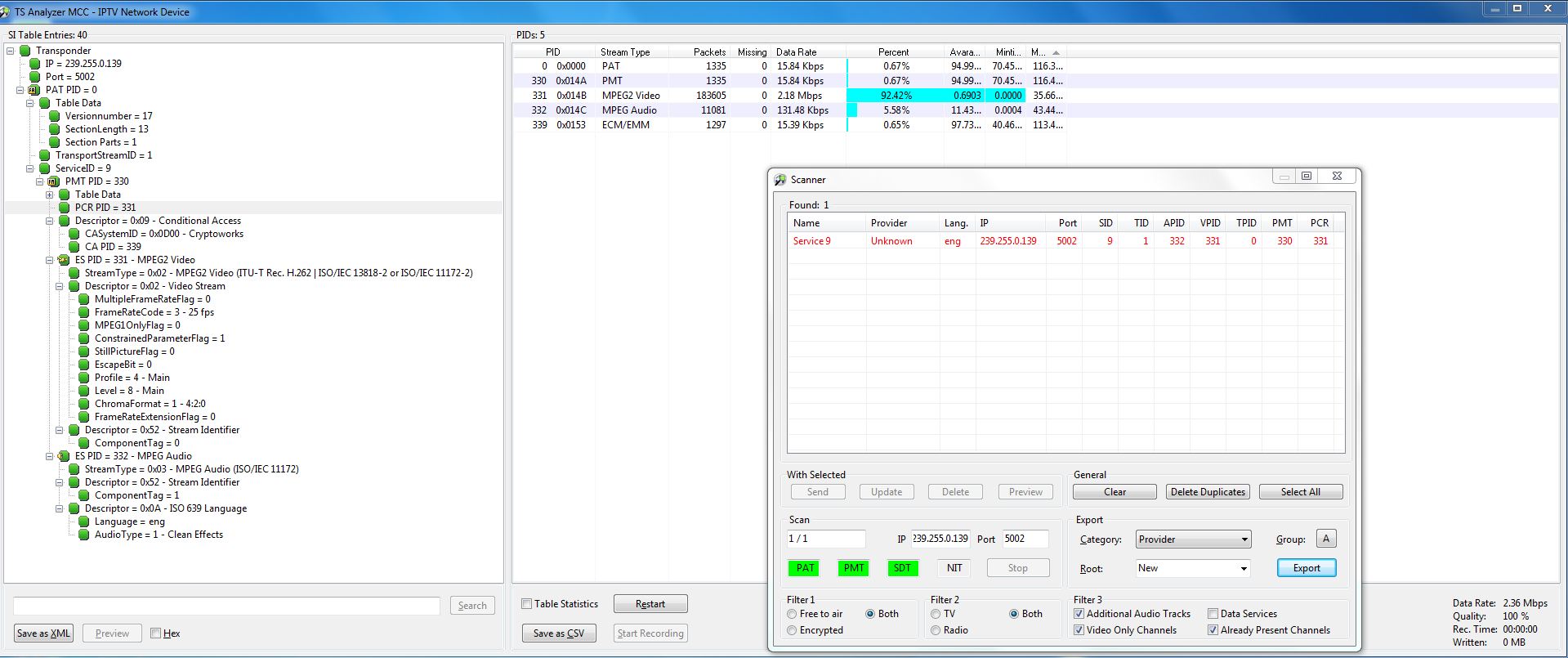This screenshot has height=658, width=1568.
Task: Click the Save as CSV button
Action: click(558, 633)
